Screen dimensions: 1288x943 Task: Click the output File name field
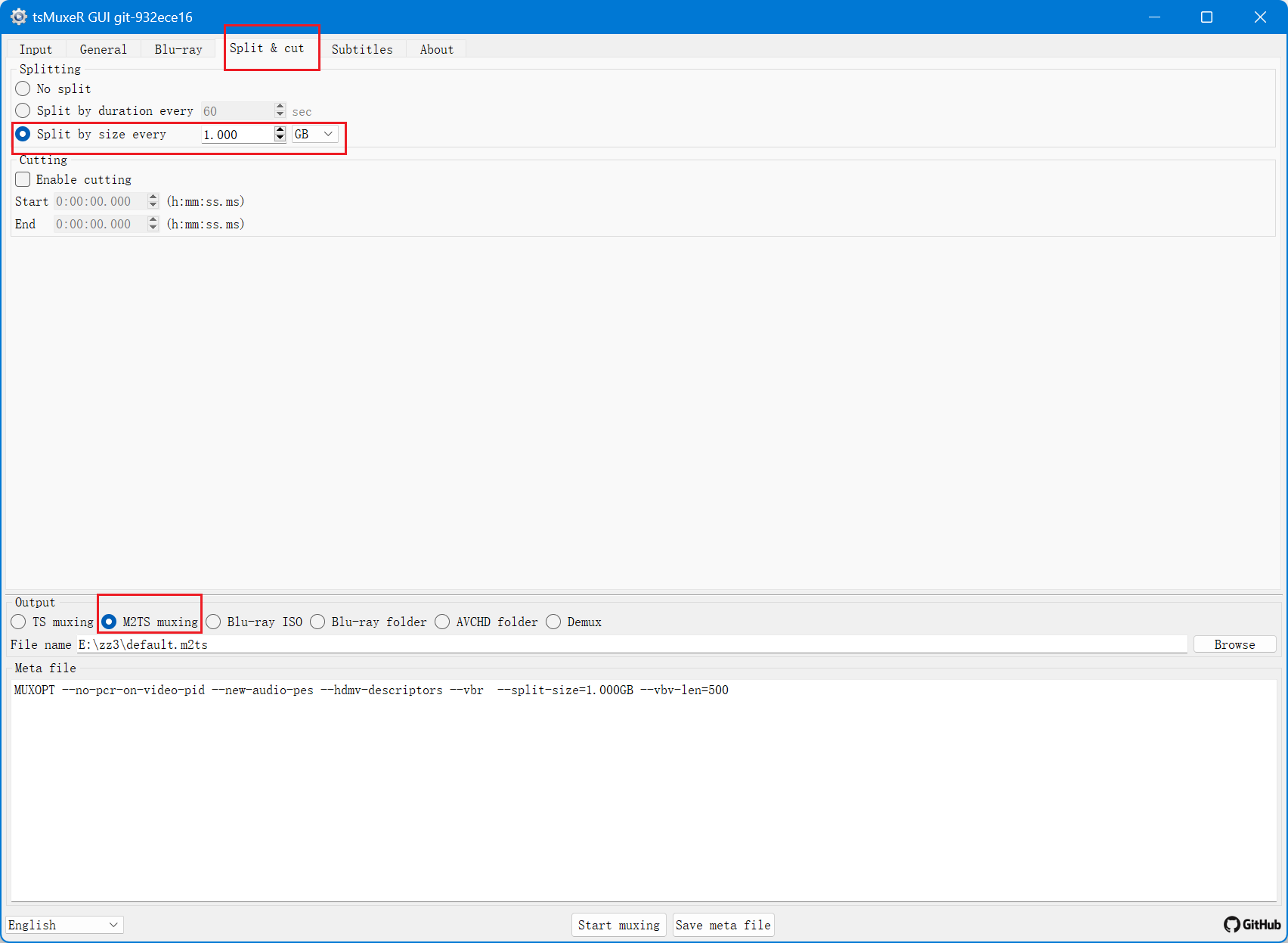point(632,644)
